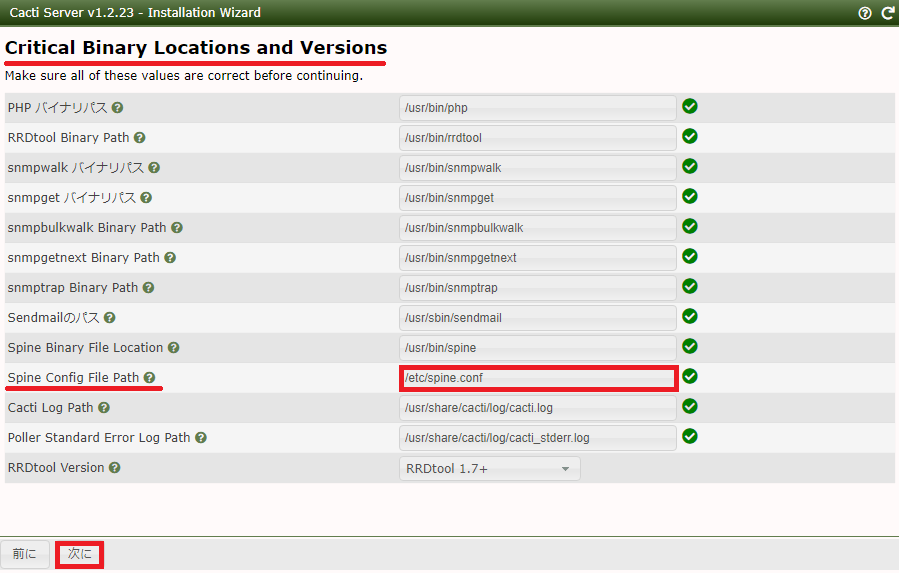The image size is (899, 573).
Task: Show help for Spine Binary File Location
Action: pyautogui.click(x=174, y=348)
